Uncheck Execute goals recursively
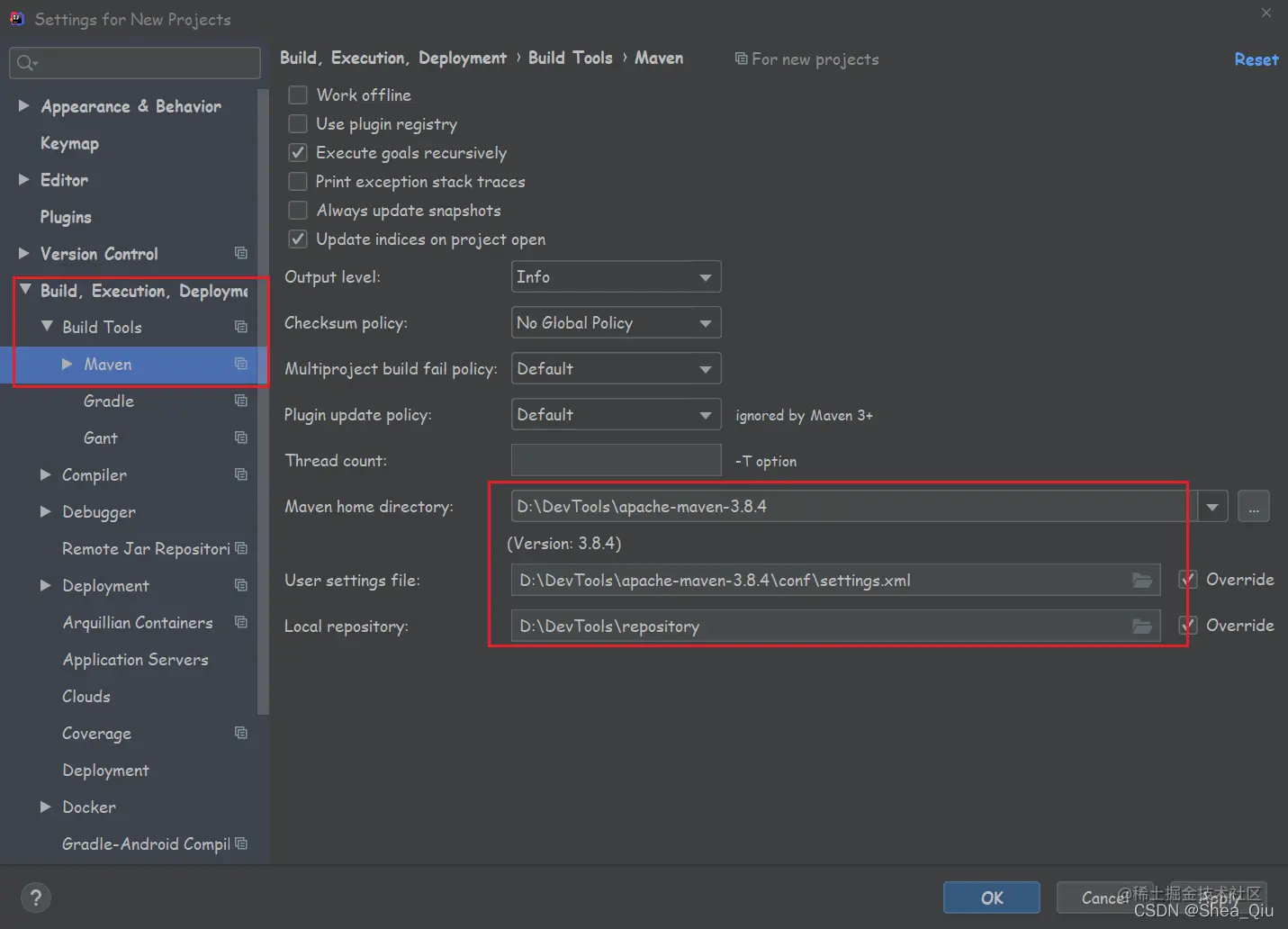The width and height of the screenshot is (1288, 929). pyautogui.click(x=298, y=152)
